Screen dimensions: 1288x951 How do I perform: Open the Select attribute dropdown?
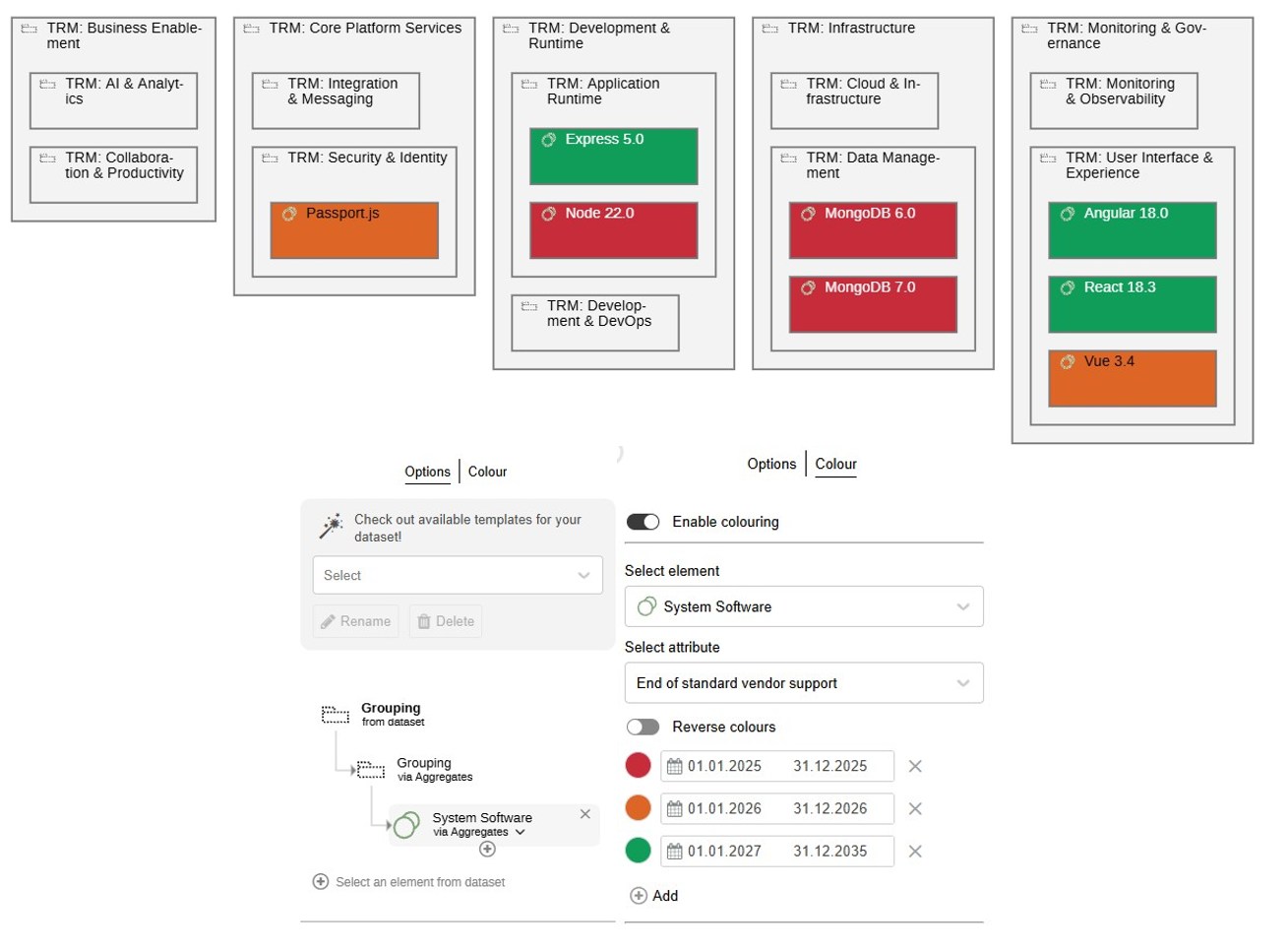804,683
